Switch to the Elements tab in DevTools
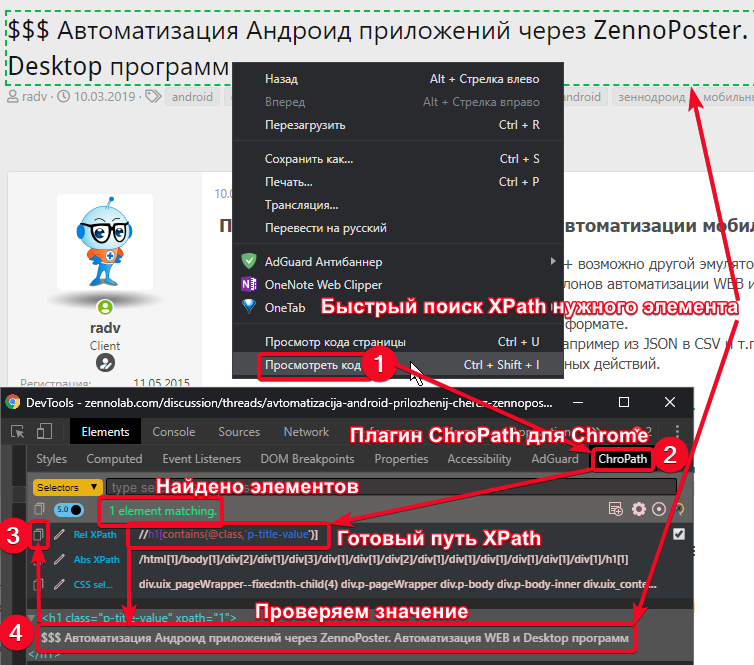The height and width of the screenshot is (665, 754). point(105,432)
